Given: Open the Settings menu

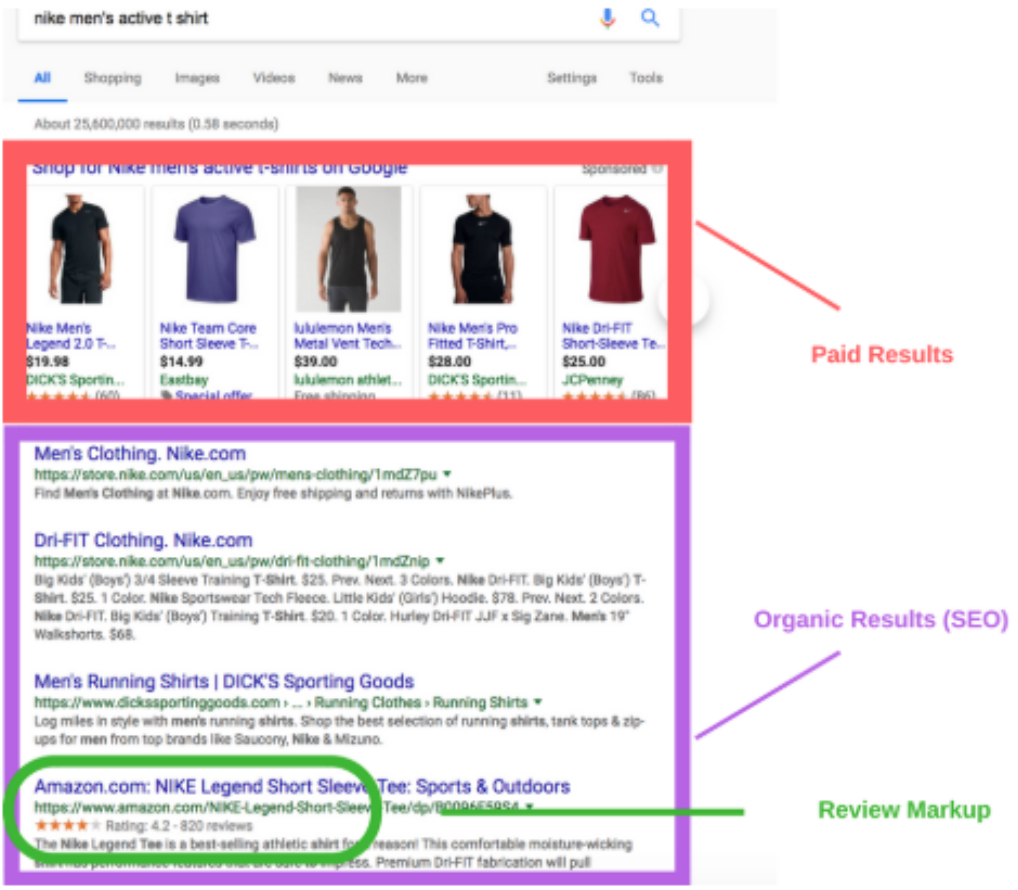Looking at the screenshot, I should (x=571, y=78).
